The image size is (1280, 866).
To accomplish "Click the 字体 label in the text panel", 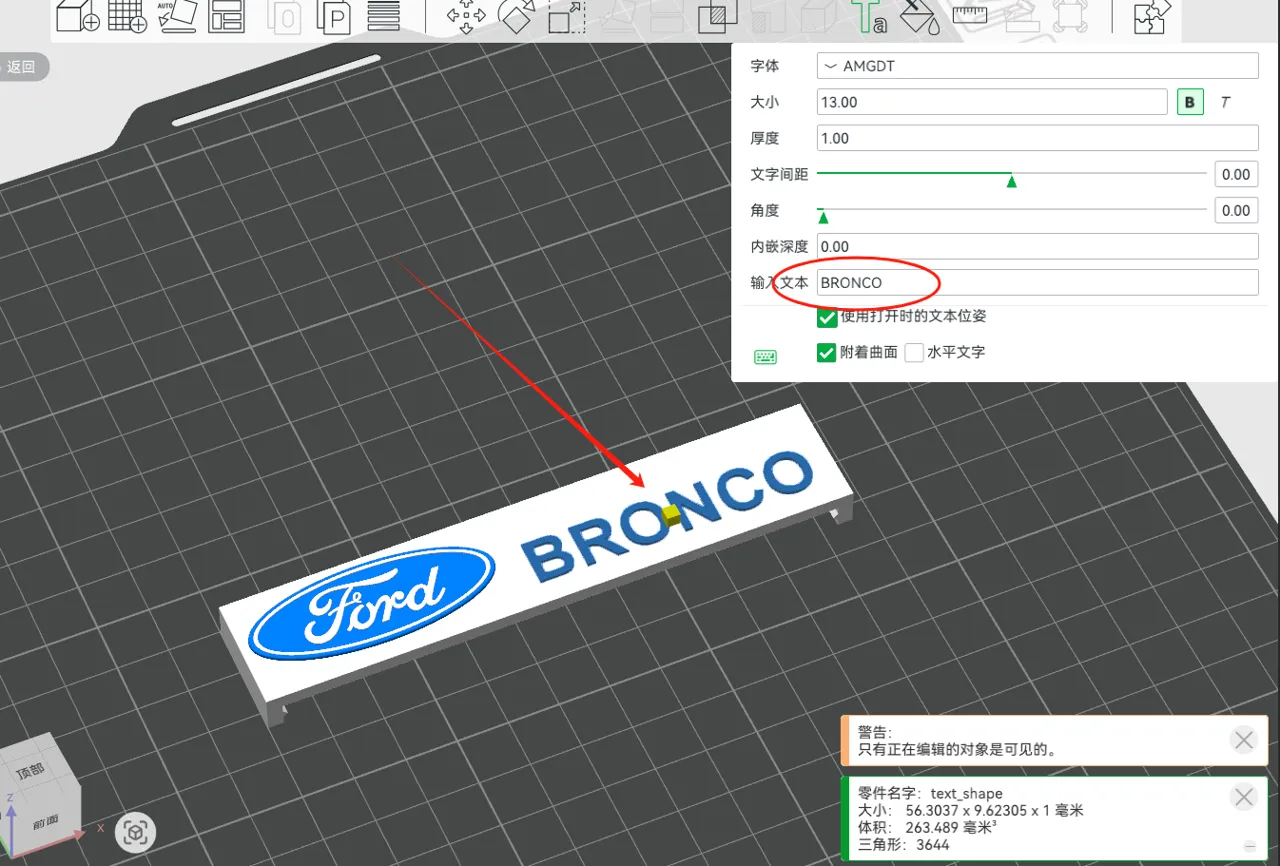I will click(x=765, y=66).
